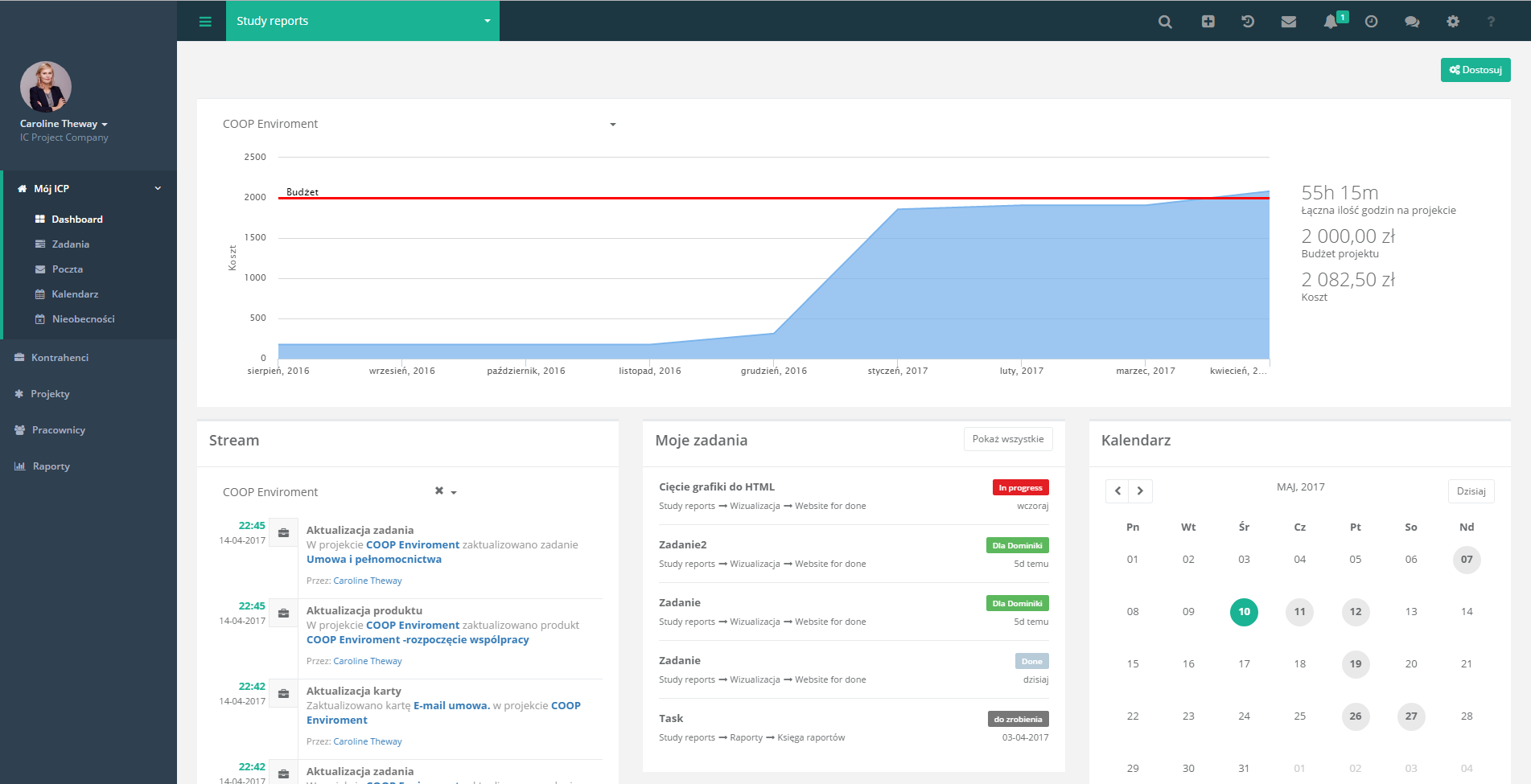Open Raporty in the sidebar
This screenshot has height=784, width=1531.
tap(51, 466)
